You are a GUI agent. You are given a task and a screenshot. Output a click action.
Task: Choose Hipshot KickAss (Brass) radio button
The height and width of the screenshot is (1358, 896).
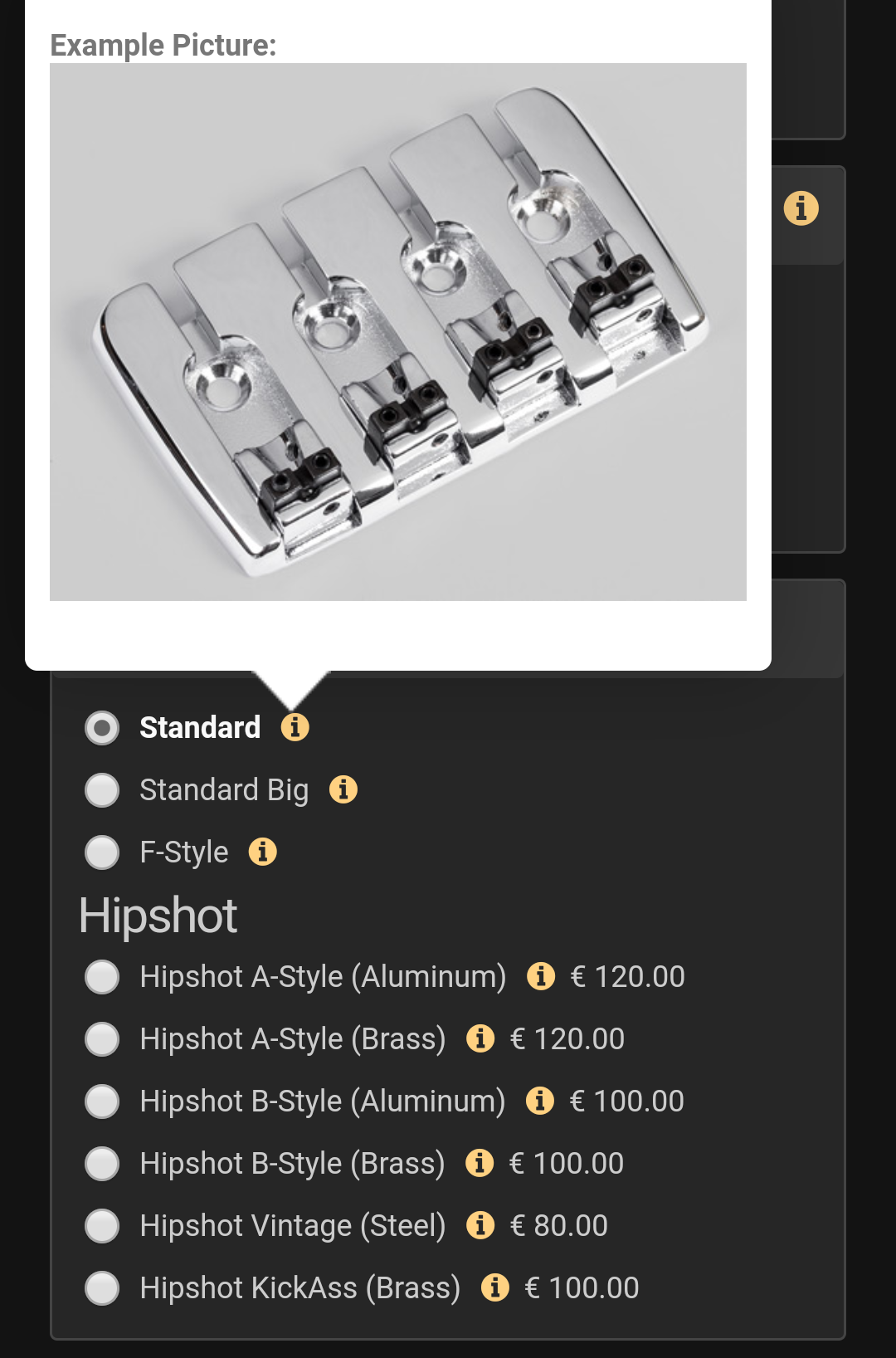102,1288
